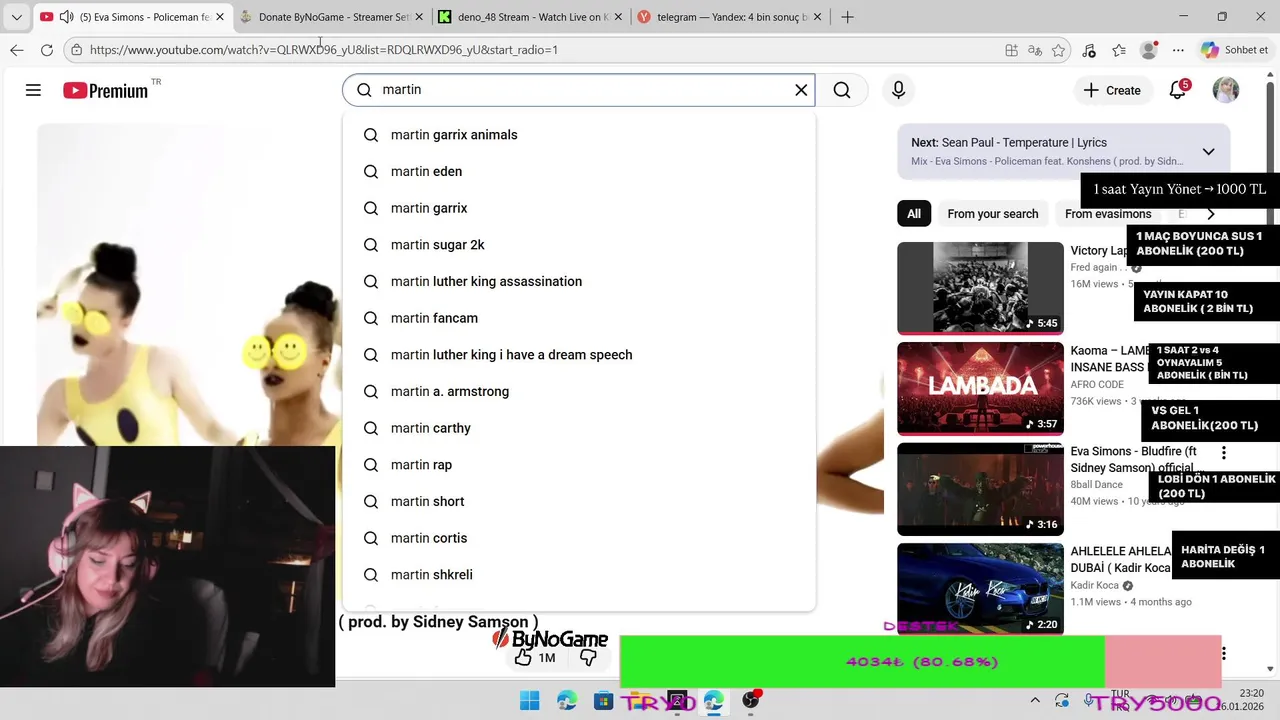1280x720 pixels.
Task: Dislike the video with thumbs down
Action: [588, 657]
